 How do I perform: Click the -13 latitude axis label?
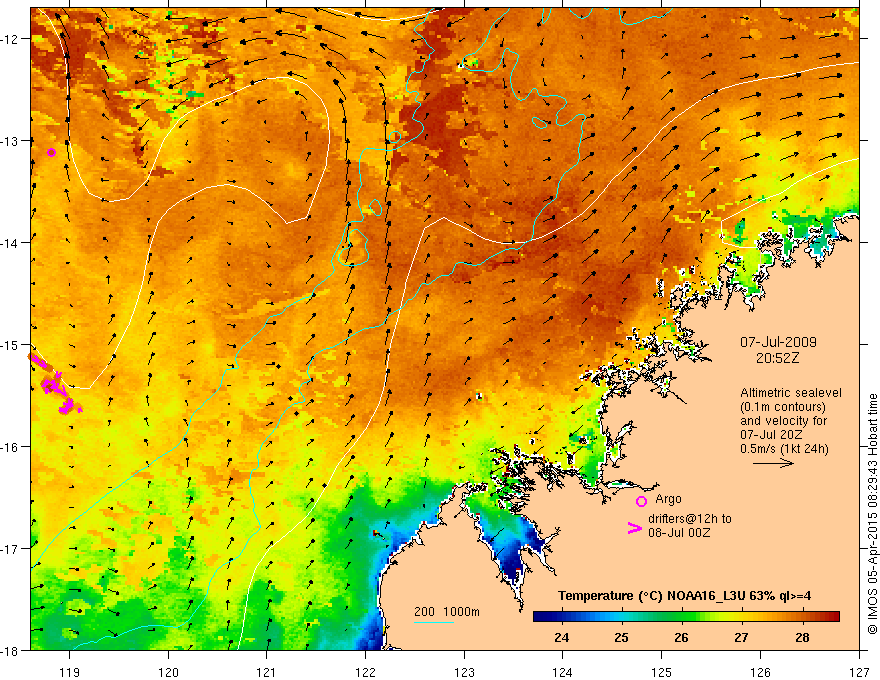coord(11,141)
